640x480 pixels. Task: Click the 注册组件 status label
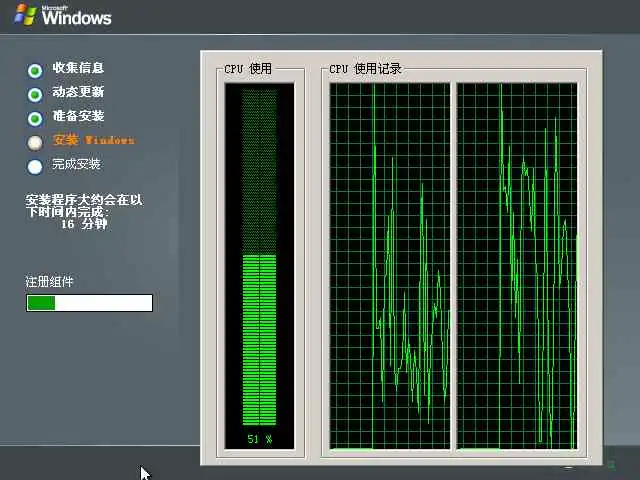tap(49, 282)
